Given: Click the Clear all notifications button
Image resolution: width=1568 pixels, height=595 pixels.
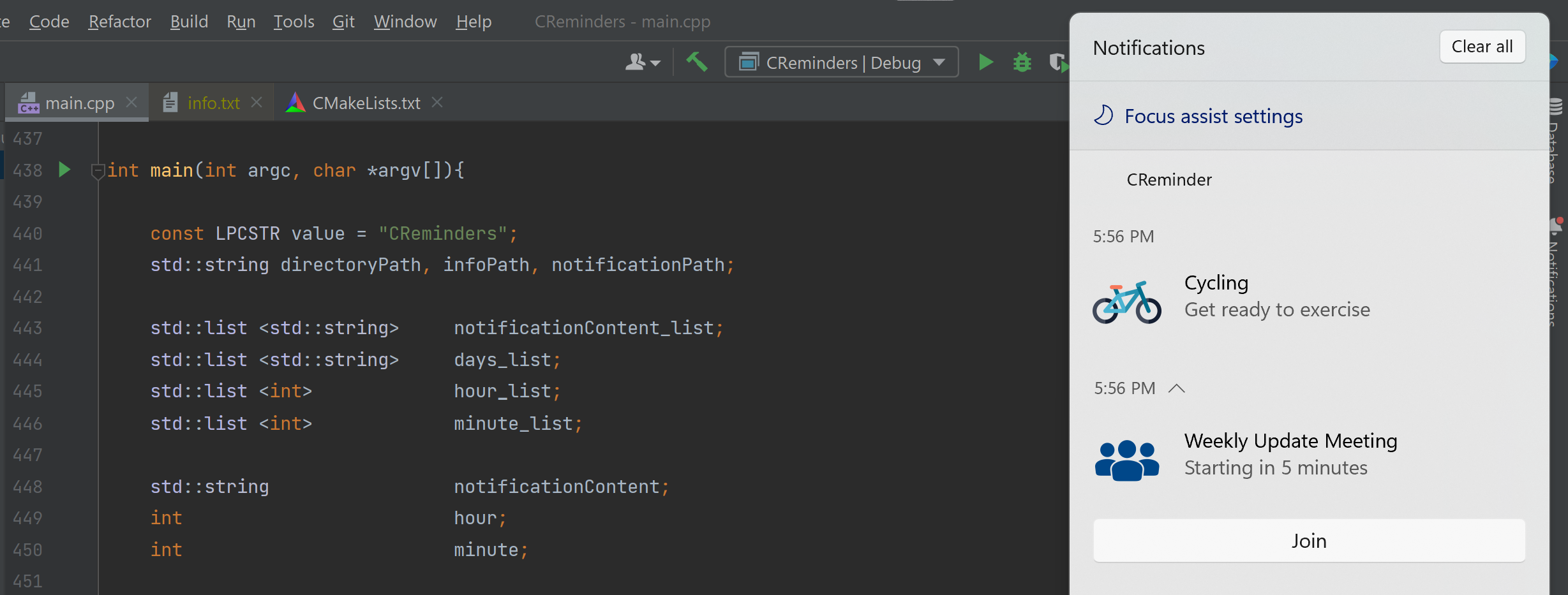Looking at the screenshot, I should pos(1482,47).
